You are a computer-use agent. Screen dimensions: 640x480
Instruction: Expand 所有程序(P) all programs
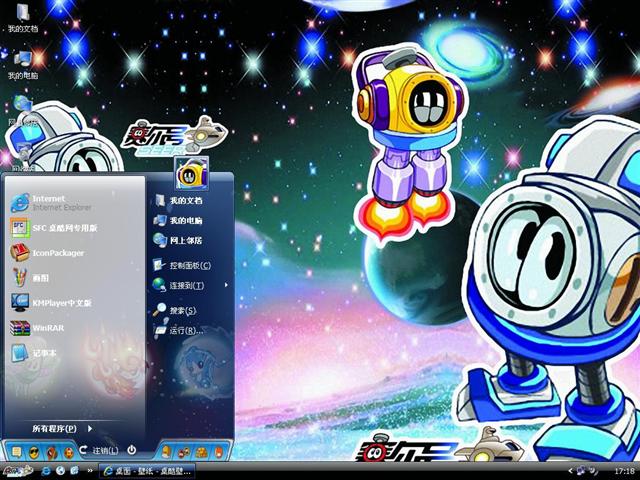[62, 429]
